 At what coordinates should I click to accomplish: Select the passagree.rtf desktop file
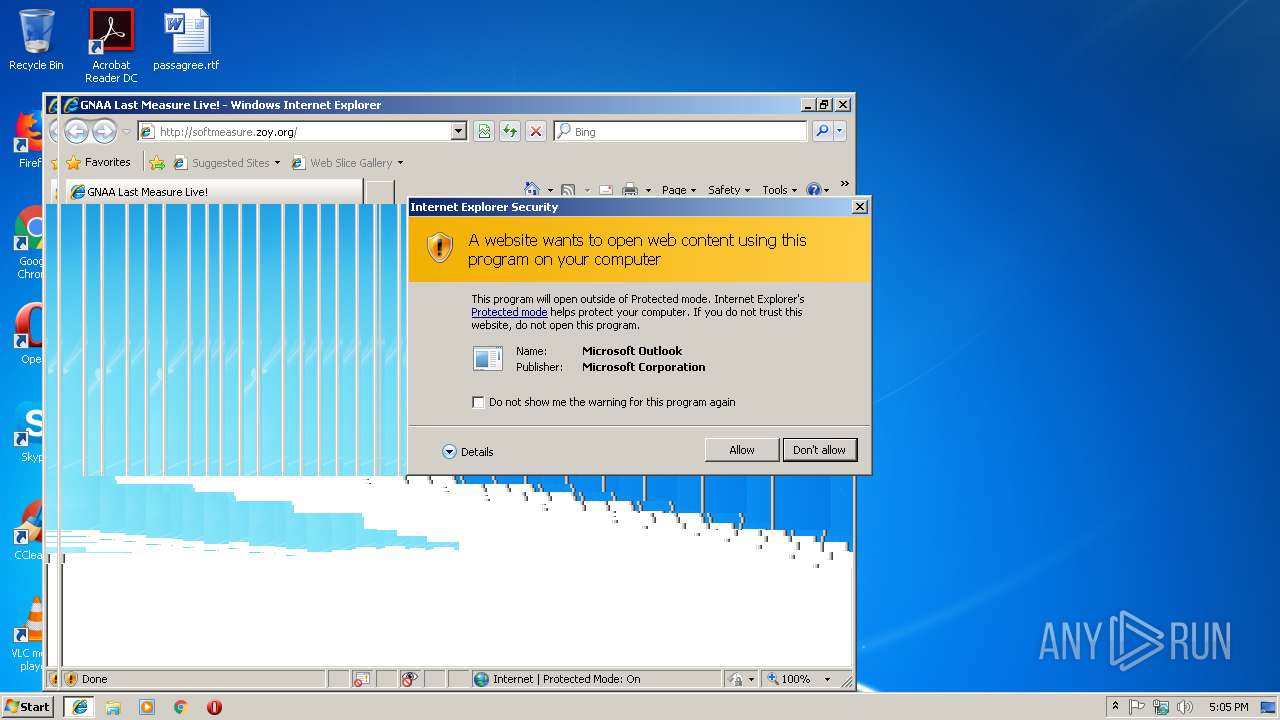(x=186, y=41)
